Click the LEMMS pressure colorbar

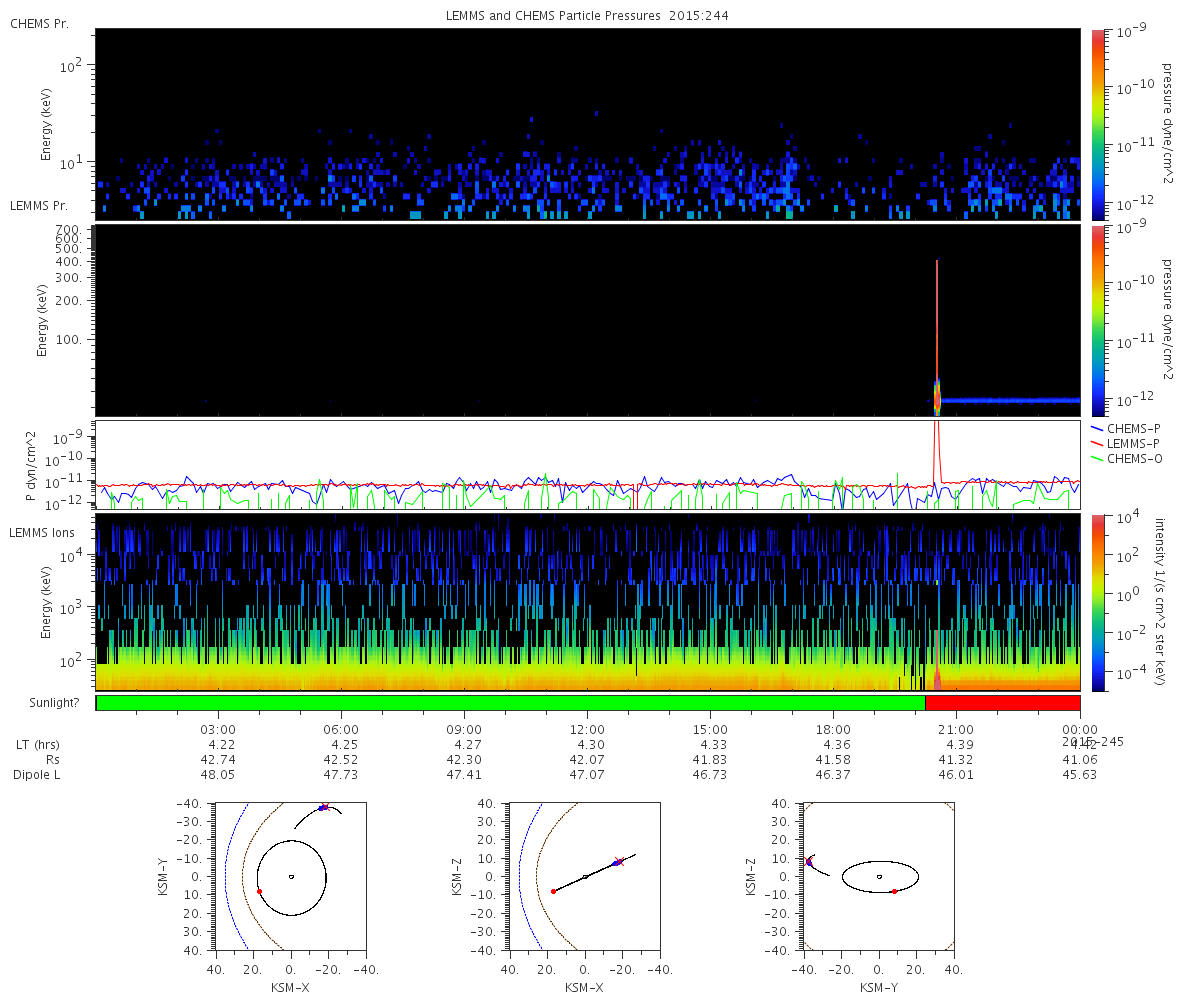(x=1098, y=320)
